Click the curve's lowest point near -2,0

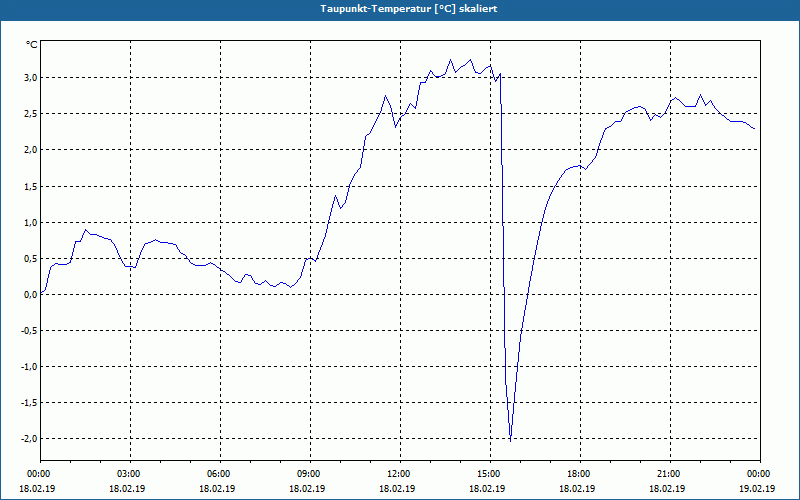coord(510,440)
